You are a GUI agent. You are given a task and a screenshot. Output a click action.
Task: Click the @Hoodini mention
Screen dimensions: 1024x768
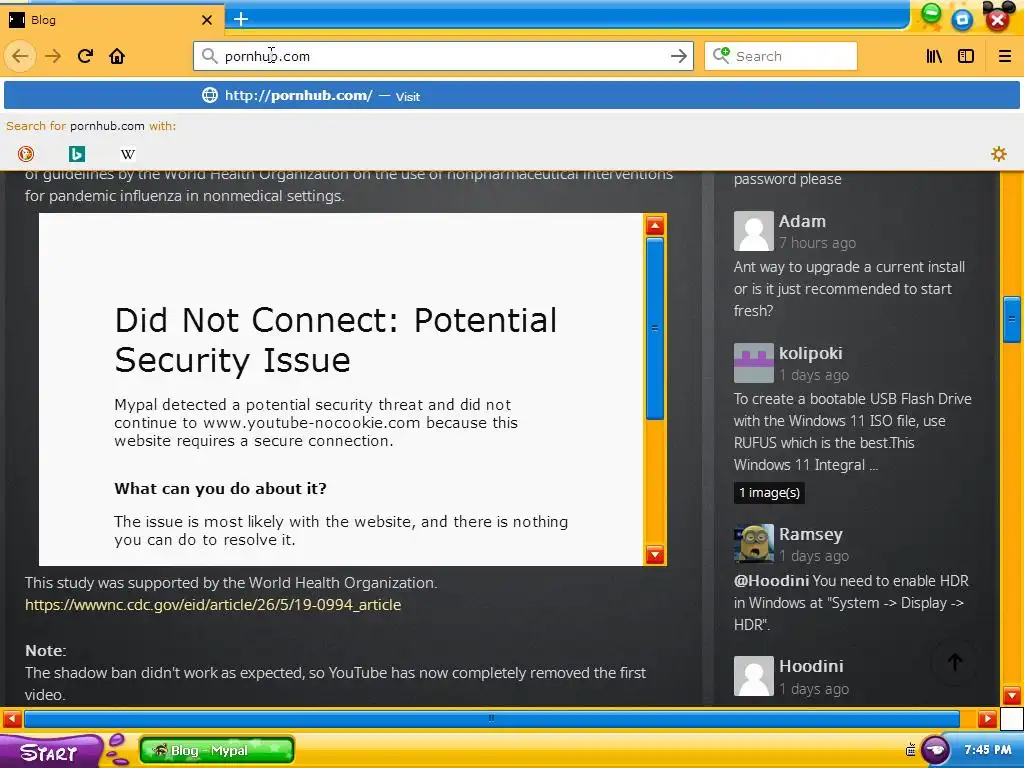point(771,581)
